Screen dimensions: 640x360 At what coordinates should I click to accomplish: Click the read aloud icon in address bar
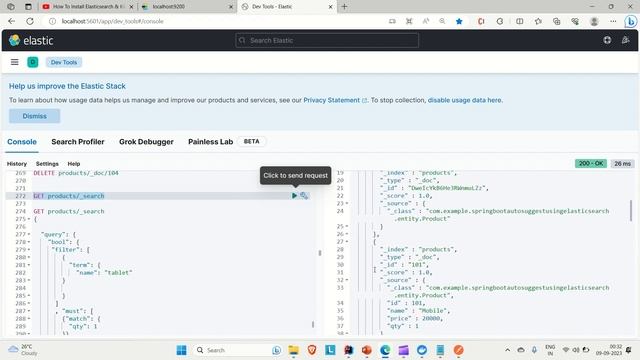click(x=426, y=21)
